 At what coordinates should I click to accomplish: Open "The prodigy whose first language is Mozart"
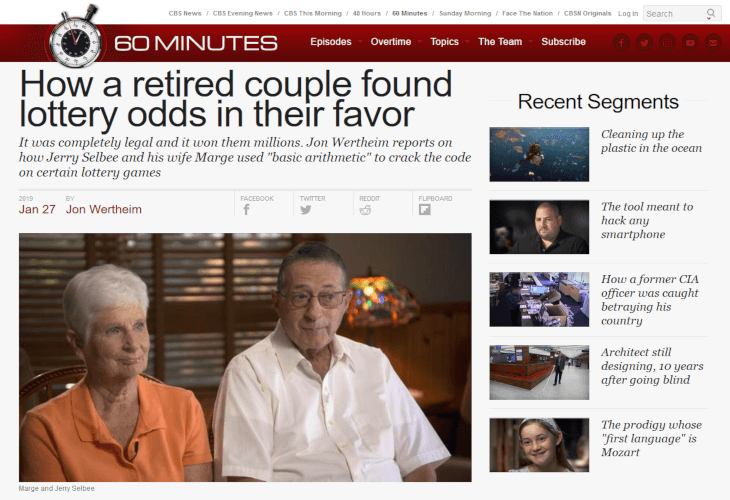tap(651, 438)
